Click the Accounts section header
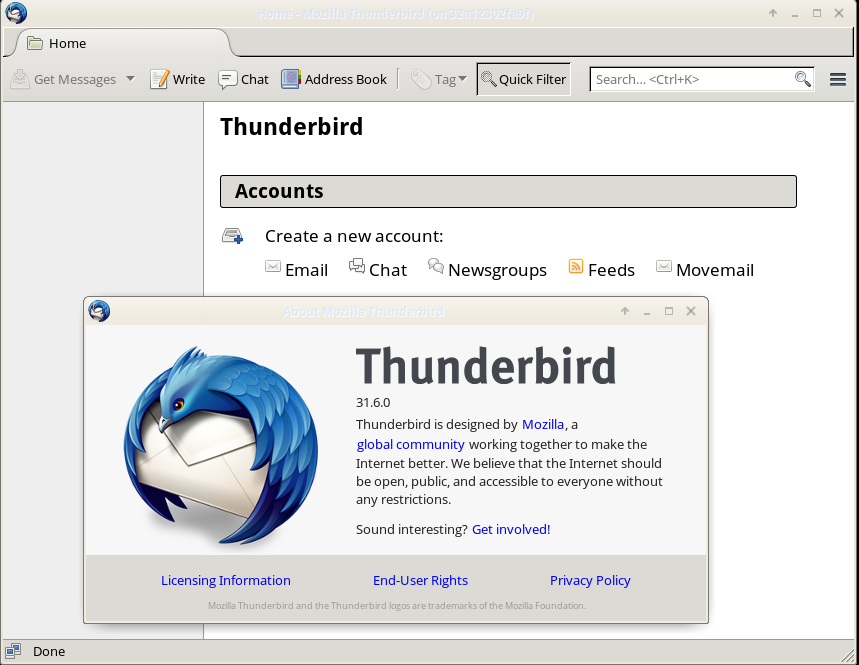The height and width of the screenshot is (665, 859). pos(278,191)
